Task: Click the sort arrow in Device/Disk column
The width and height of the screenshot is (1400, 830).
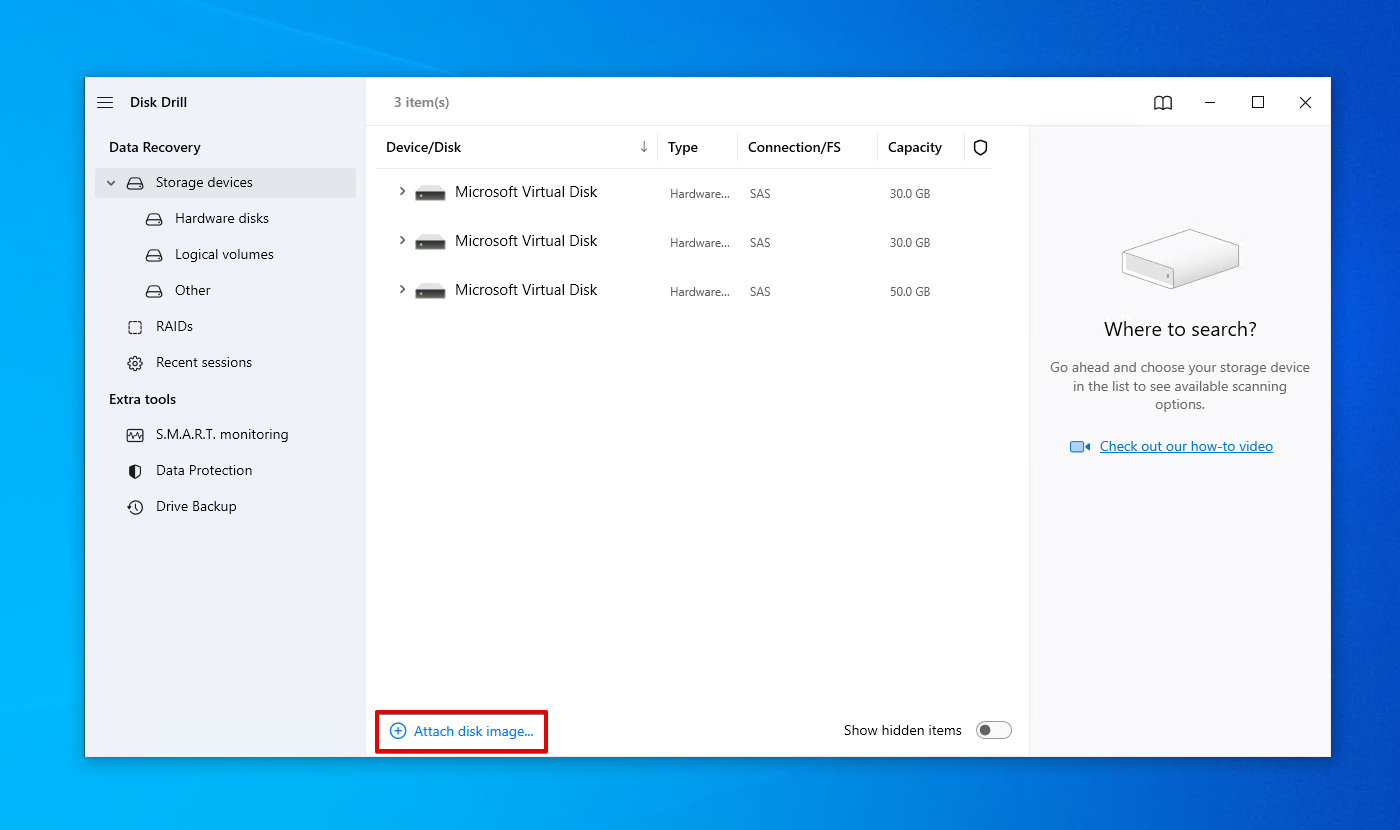Action: [x=644, y=147]
